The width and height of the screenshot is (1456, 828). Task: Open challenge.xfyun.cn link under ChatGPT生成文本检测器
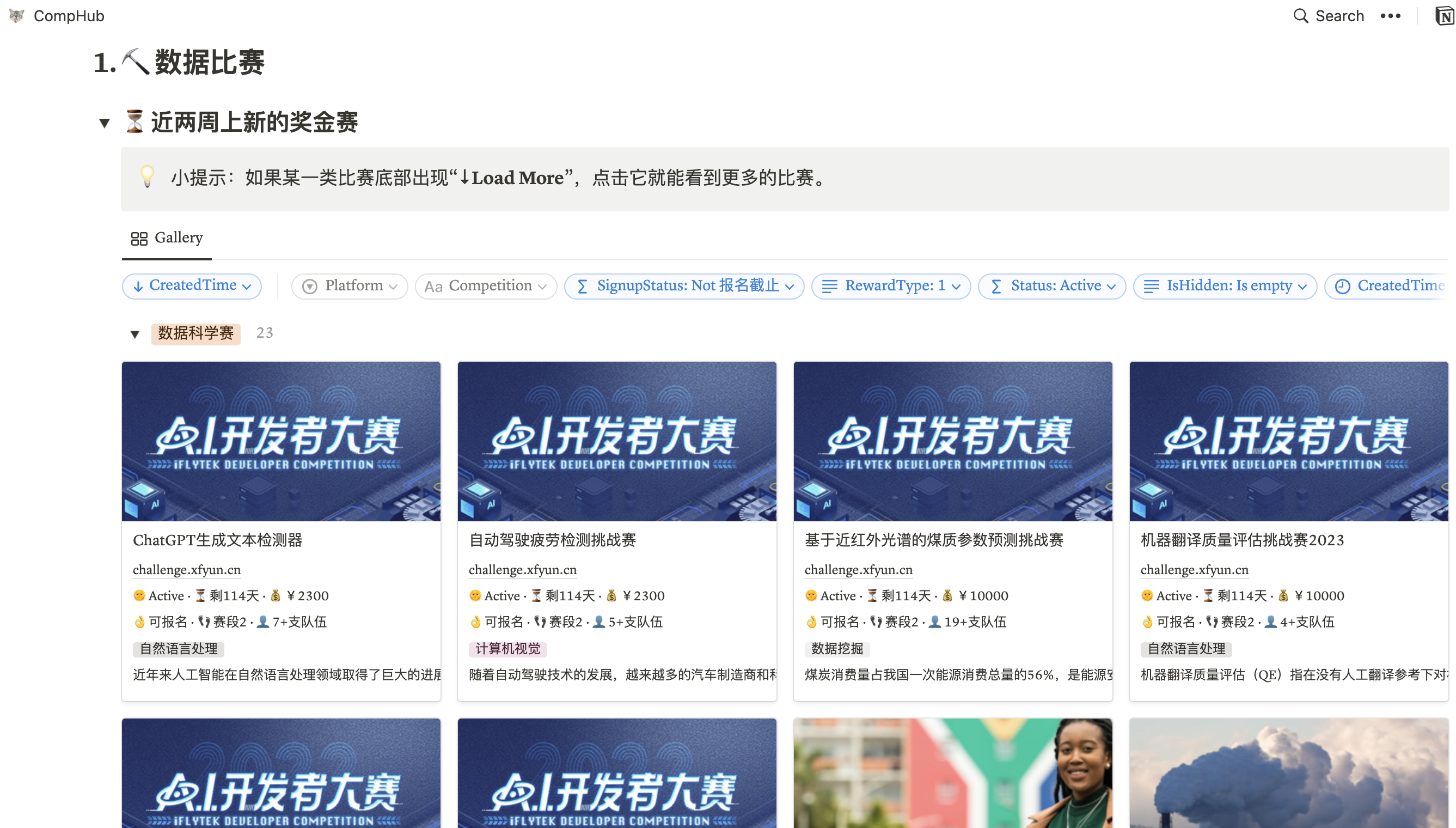click(186, 570)
